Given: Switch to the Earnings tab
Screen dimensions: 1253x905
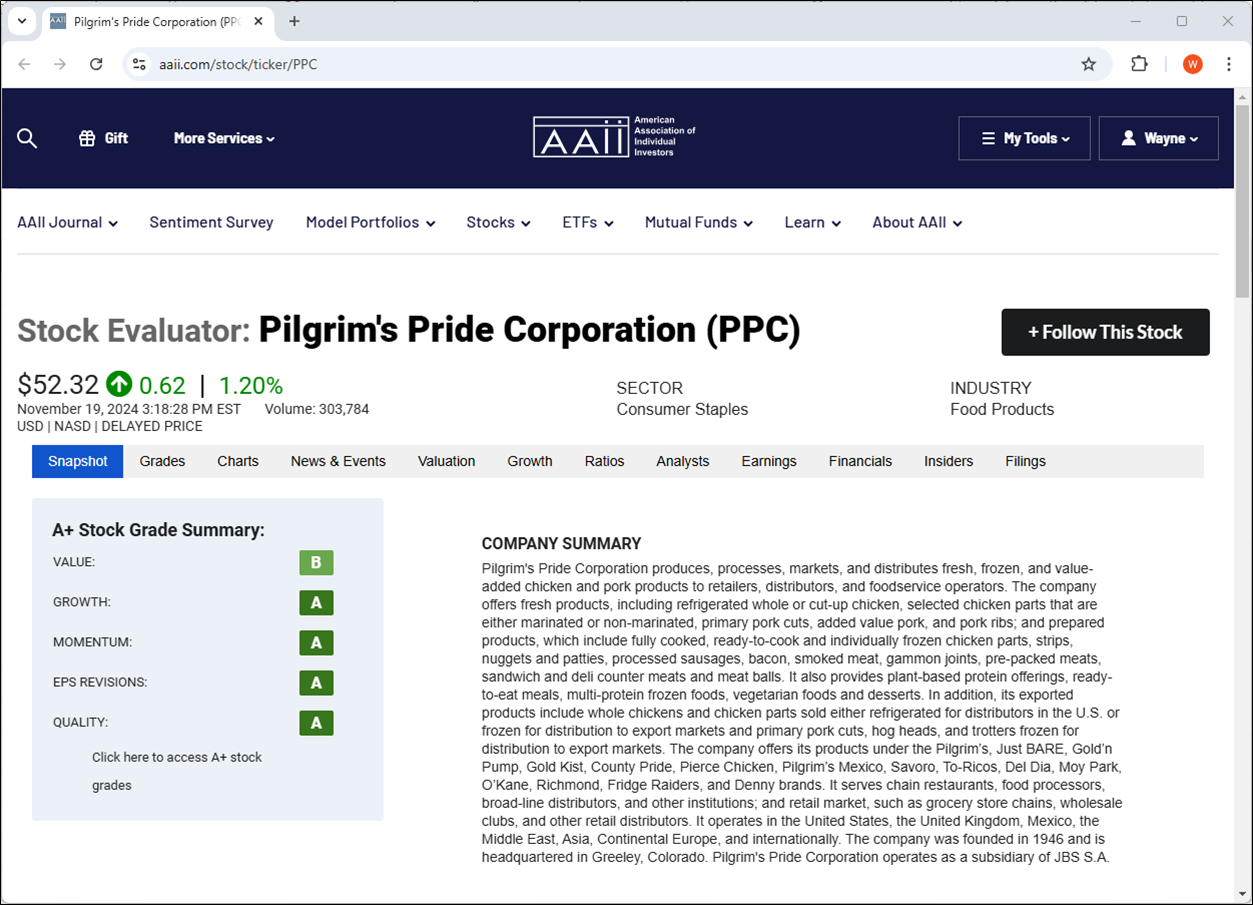Looking at the screenshot, I should tap(769, 461).
